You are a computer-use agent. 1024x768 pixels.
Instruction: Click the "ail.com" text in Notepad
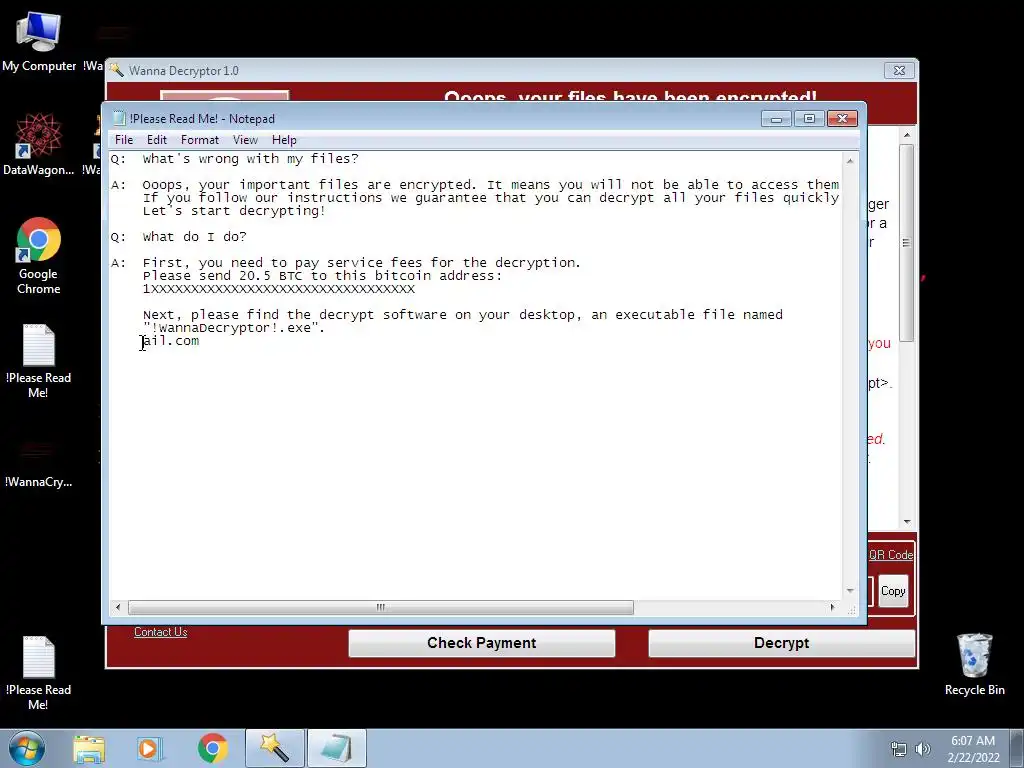(171, 341)
